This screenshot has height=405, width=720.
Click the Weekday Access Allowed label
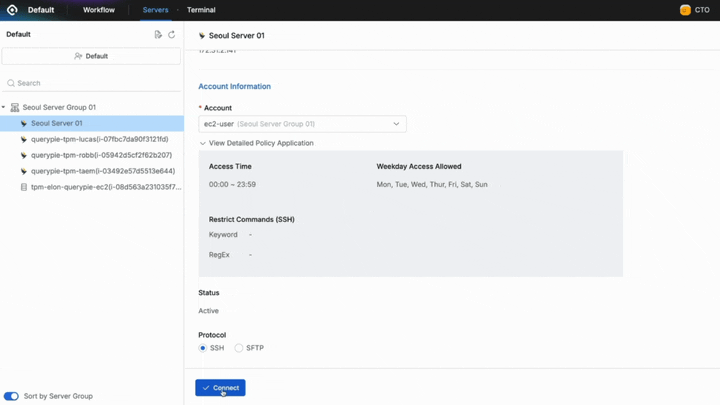click(419, 166)
